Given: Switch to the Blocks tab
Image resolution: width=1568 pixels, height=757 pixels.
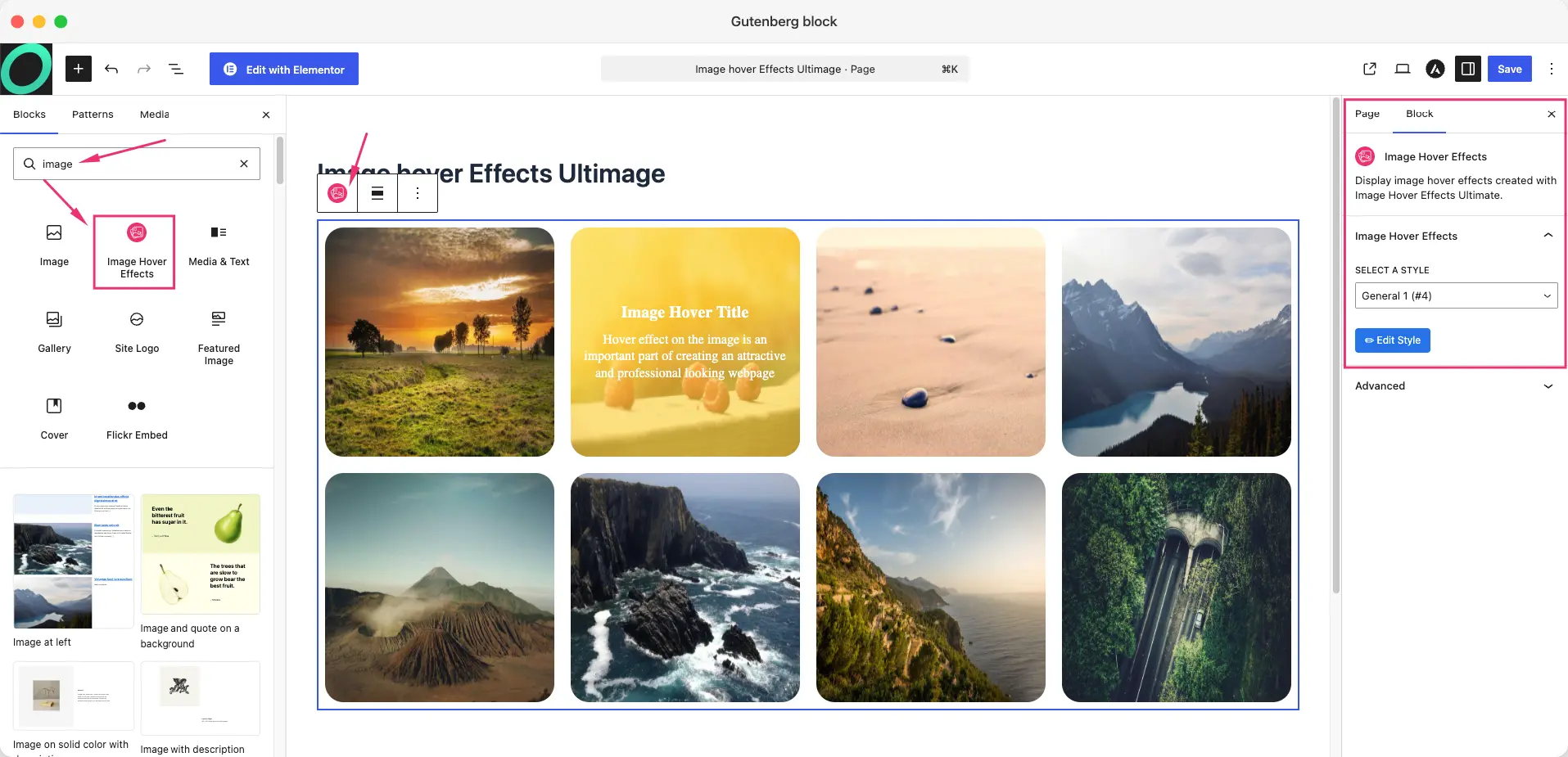Looking at the screenshot, I should tap(29, 115).
